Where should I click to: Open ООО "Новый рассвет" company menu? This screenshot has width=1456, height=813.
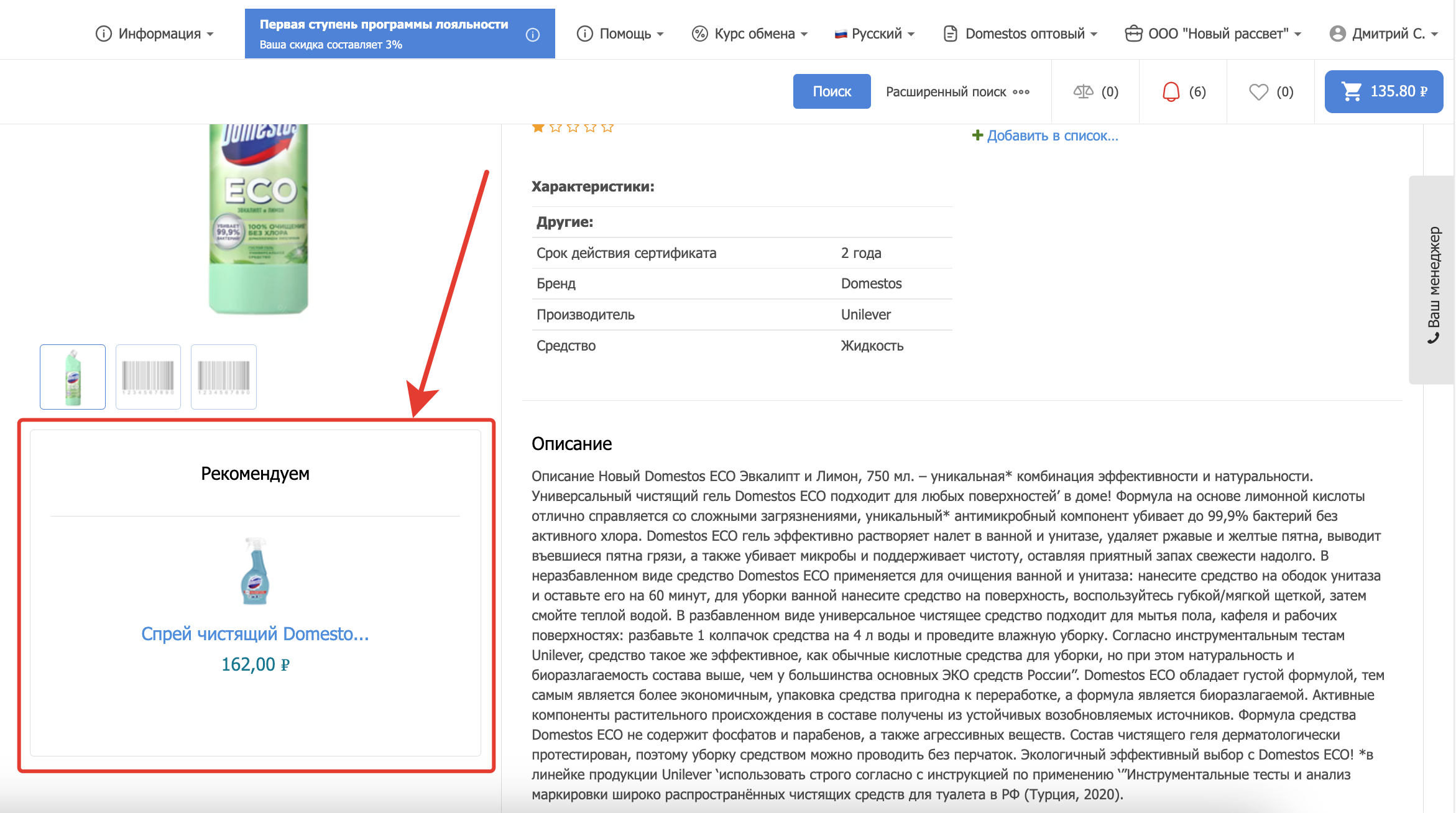pyautogui.click(x=1213, y=34)
